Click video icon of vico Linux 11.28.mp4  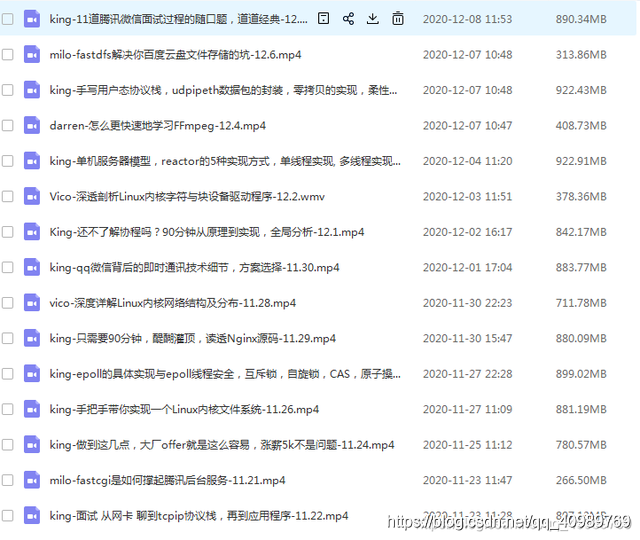coord(32,303)
